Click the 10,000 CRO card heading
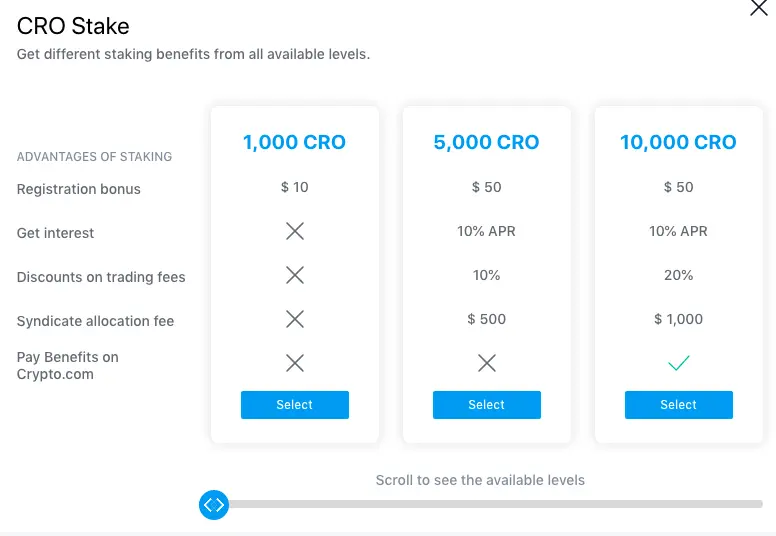Viewport: 776px width, 536px height. point(679,143)
